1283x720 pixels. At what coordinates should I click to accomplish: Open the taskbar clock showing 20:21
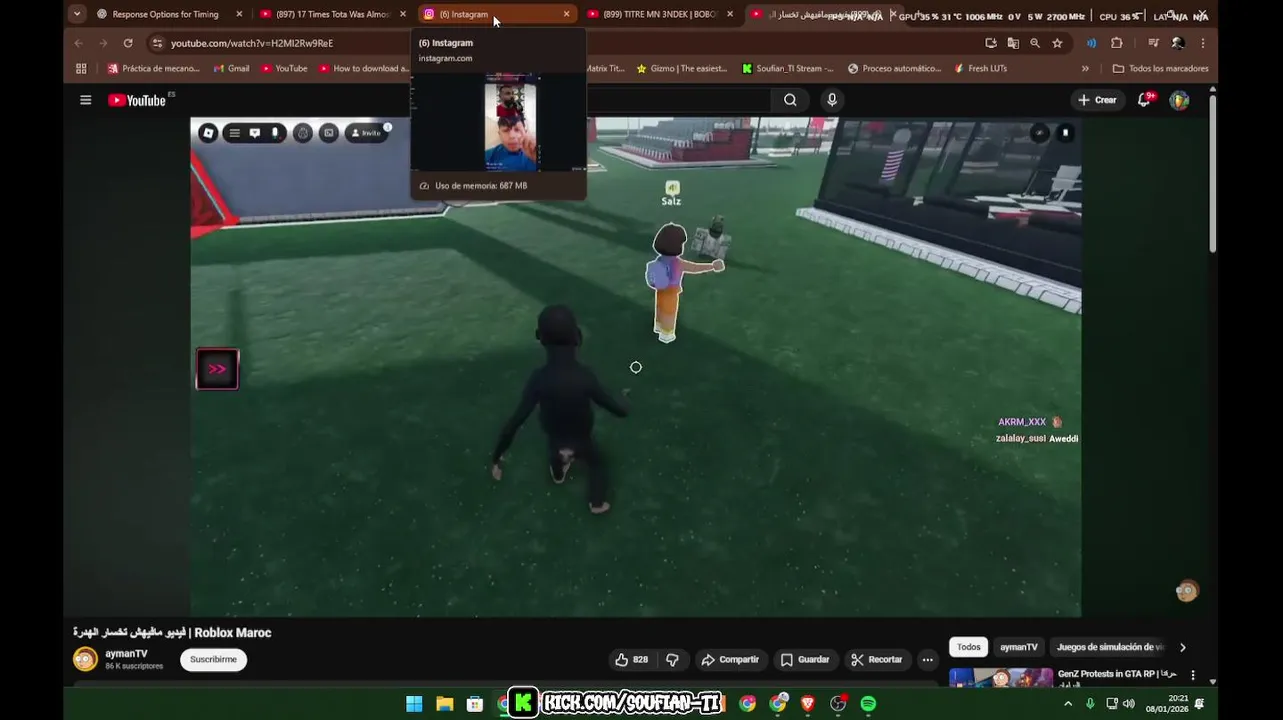click(x=1169, y=704)
